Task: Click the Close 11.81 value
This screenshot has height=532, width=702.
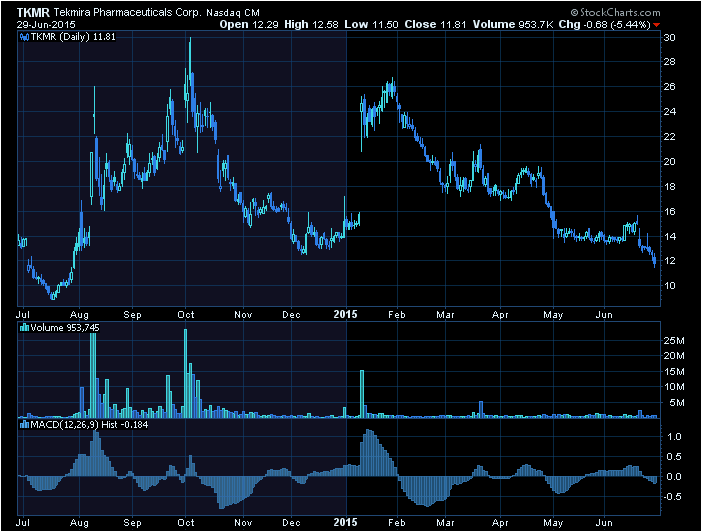Action: coord(435,25)
